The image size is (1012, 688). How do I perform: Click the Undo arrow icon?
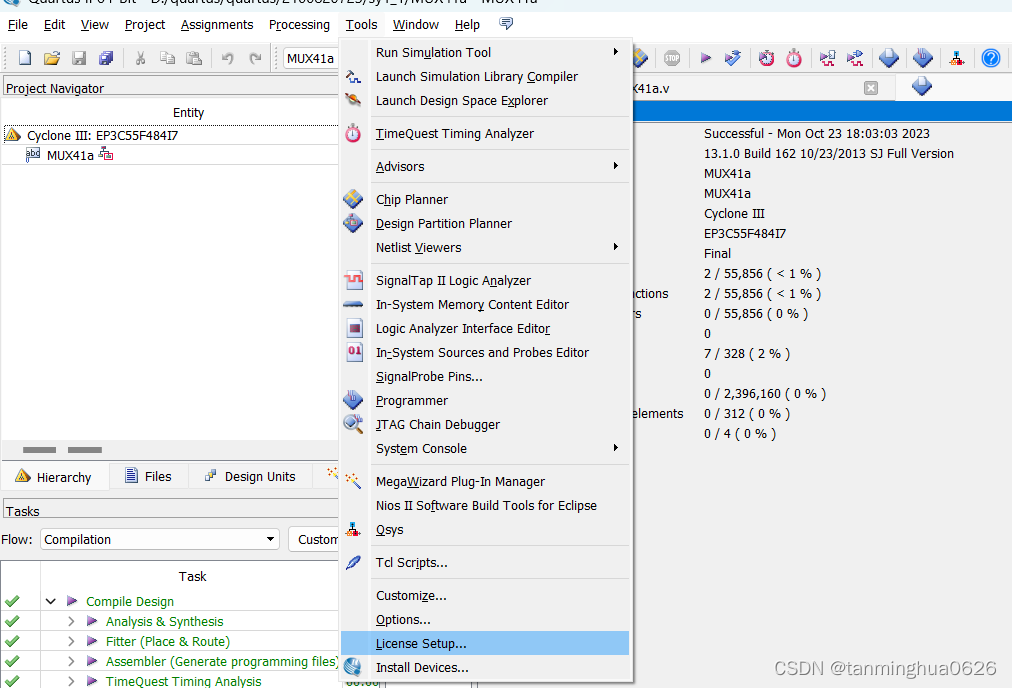pyautogui.click(x=227, y=58)
